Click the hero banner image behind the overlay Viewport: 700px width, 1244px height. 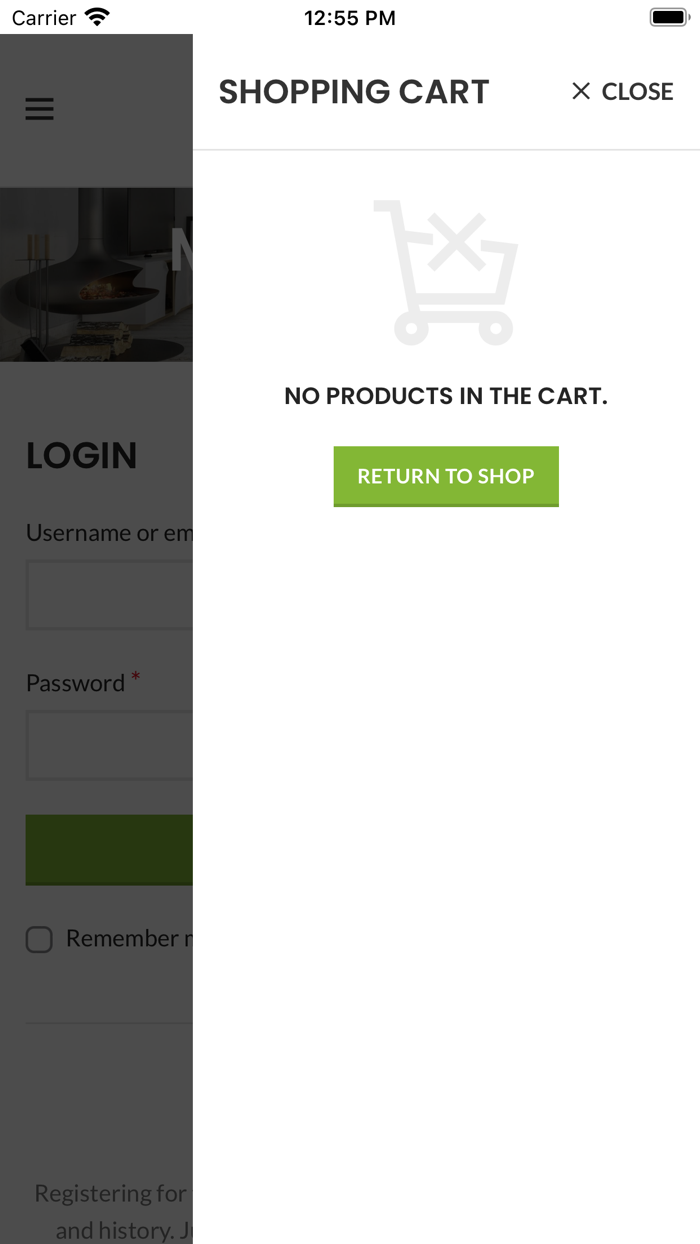pos(96,274)
